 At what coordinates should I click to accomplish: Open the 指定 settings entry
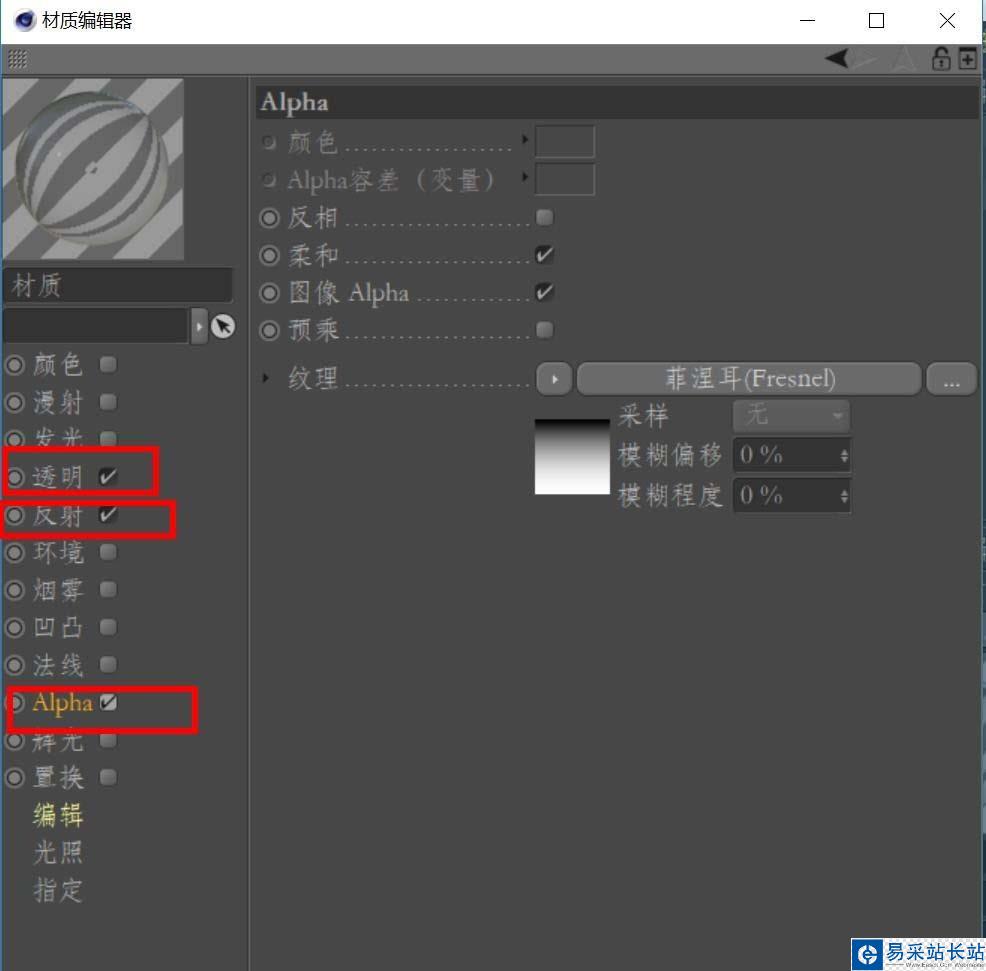click(x=58, y=891)
